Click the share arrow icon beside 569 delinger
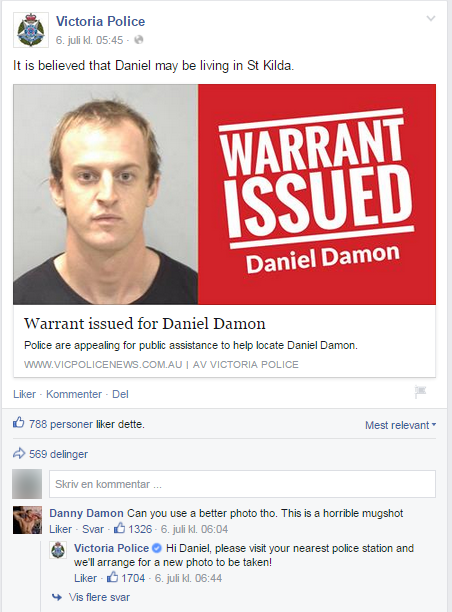 click(19, 454)
